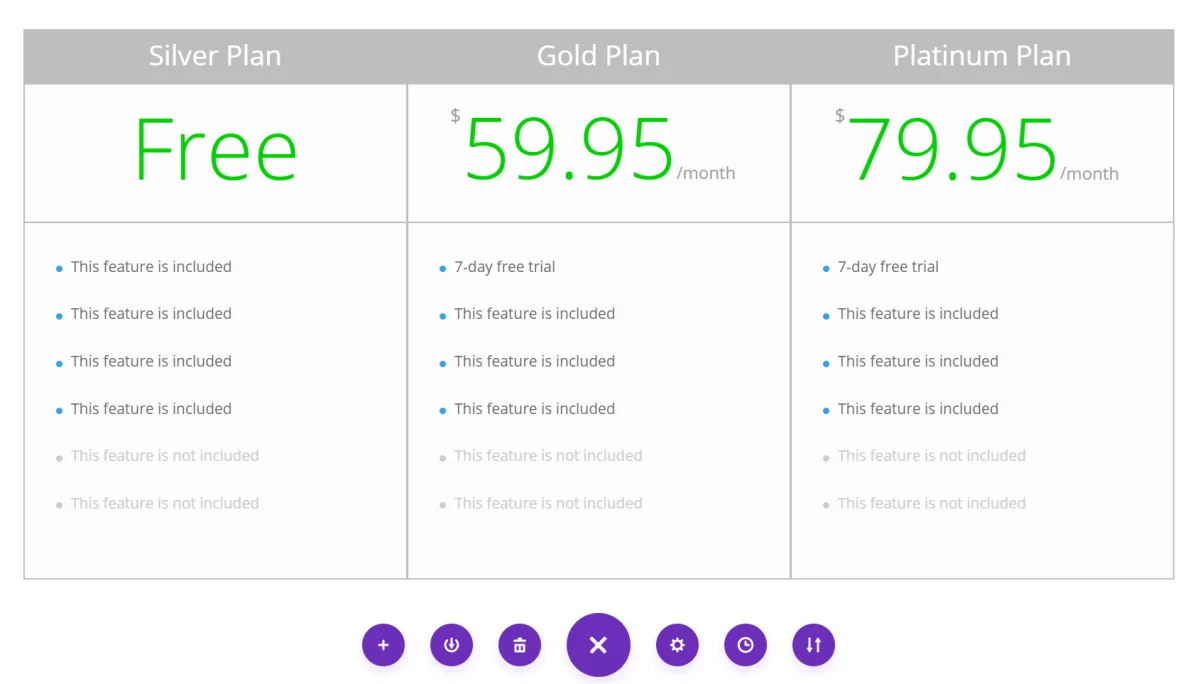
Task: Click the dollar sign beside 59.95
Action: coord(456,116)
